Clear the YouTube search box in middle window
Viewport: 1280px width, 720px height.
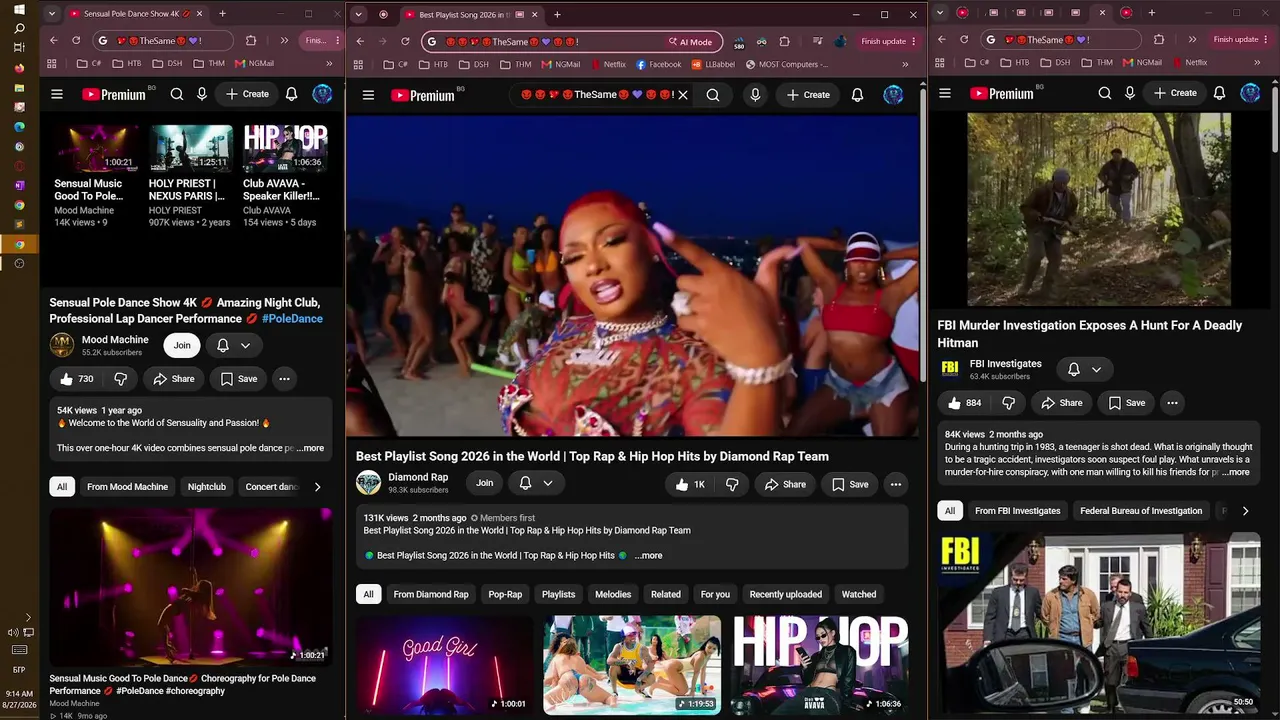click(x=683, y=95)
